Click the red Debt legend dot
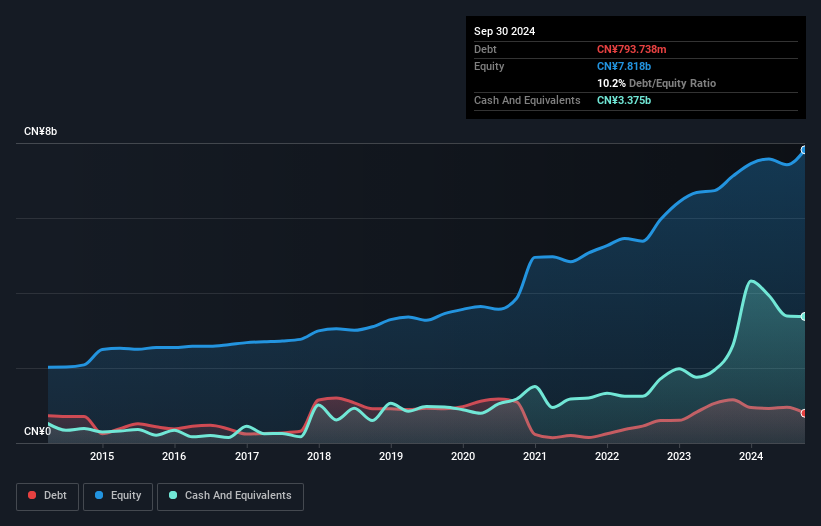The height and width of the screenshot is (526, 821). [32, 495]
